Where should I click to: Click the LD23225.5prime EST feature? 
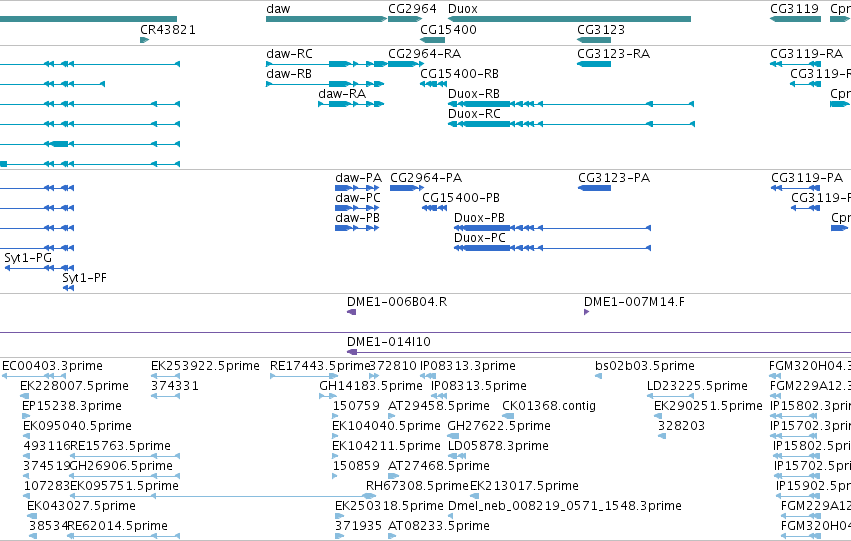[x=670, y=396]
